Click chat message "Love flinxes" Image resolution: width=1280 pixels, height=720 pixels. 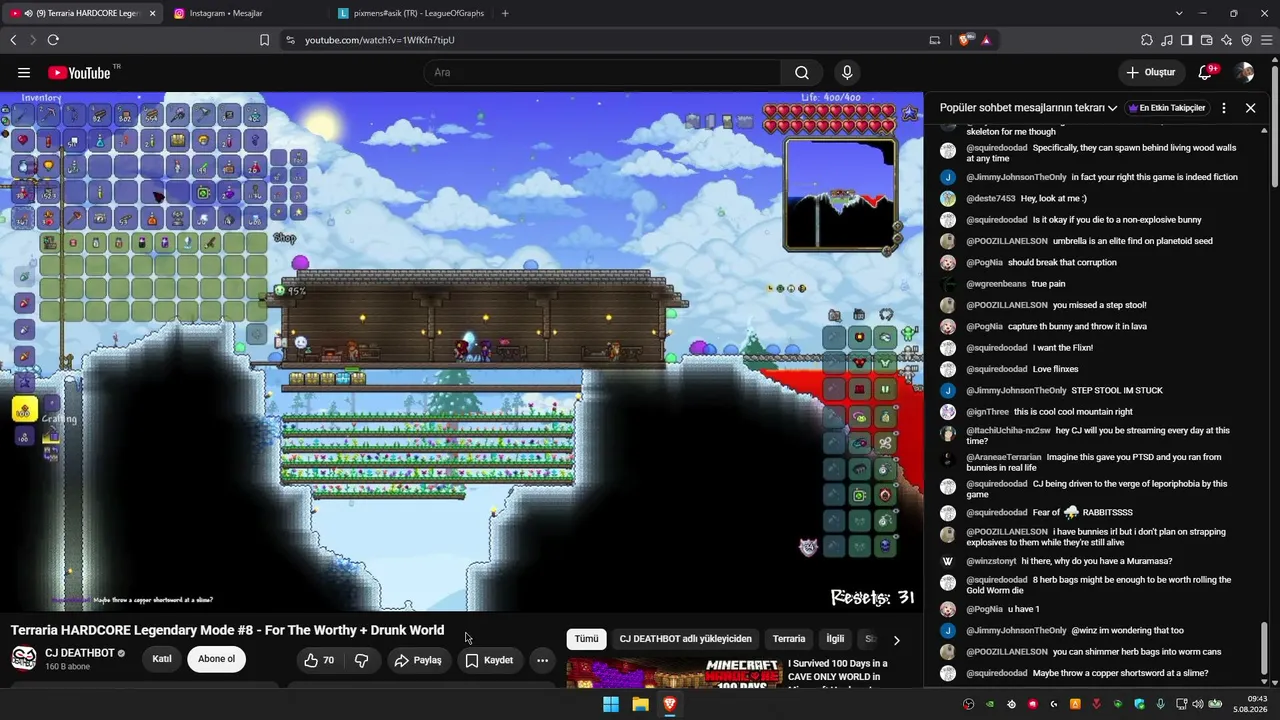click(1055, 369)
